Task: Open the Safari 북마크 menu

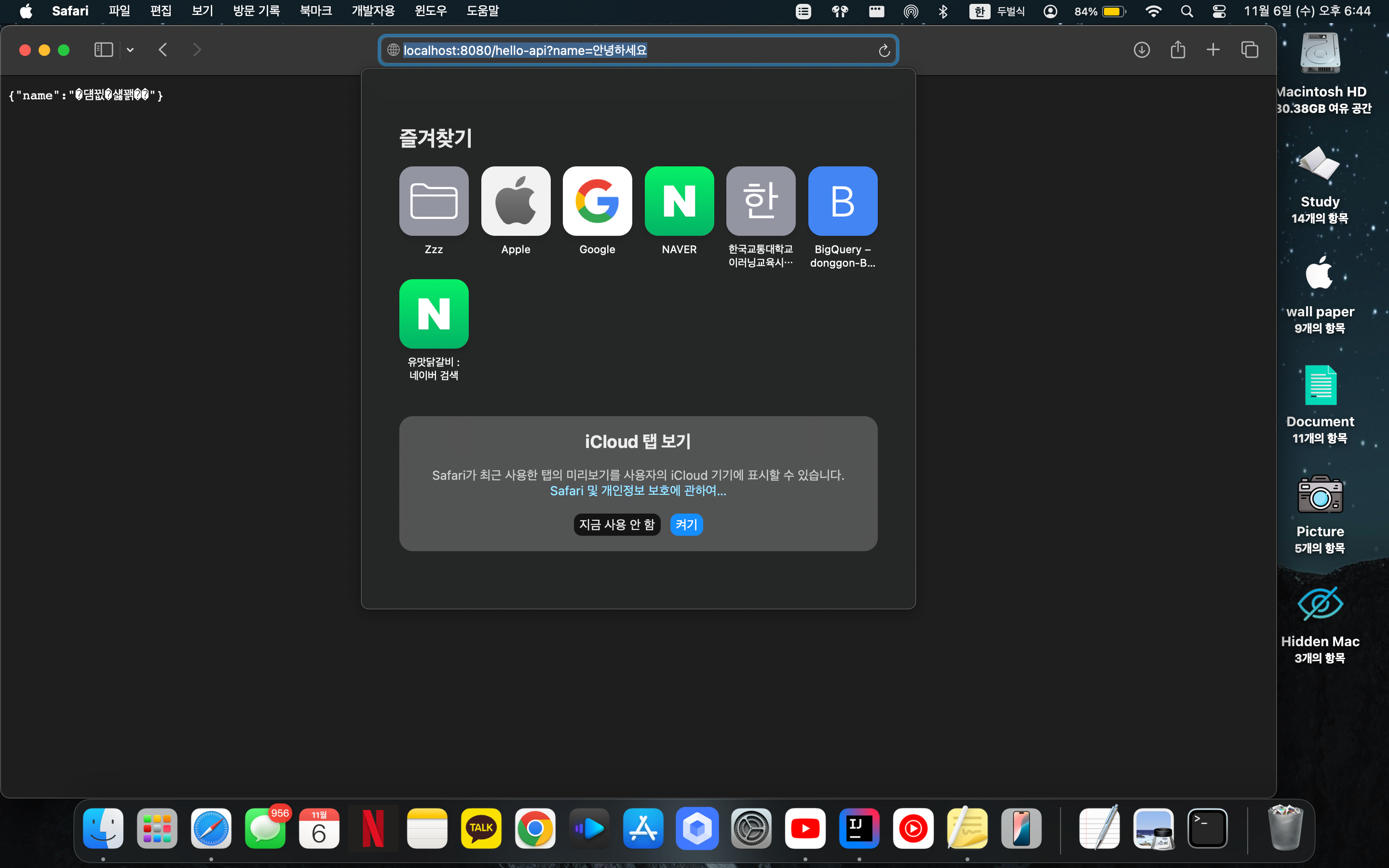Action: click(312, 11)
